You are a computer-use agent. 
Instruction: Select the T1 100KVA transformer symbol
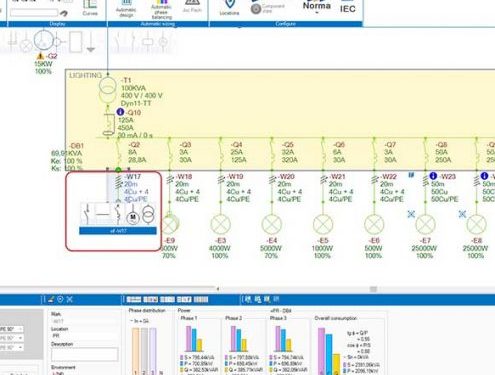click(x=108, y=89)
